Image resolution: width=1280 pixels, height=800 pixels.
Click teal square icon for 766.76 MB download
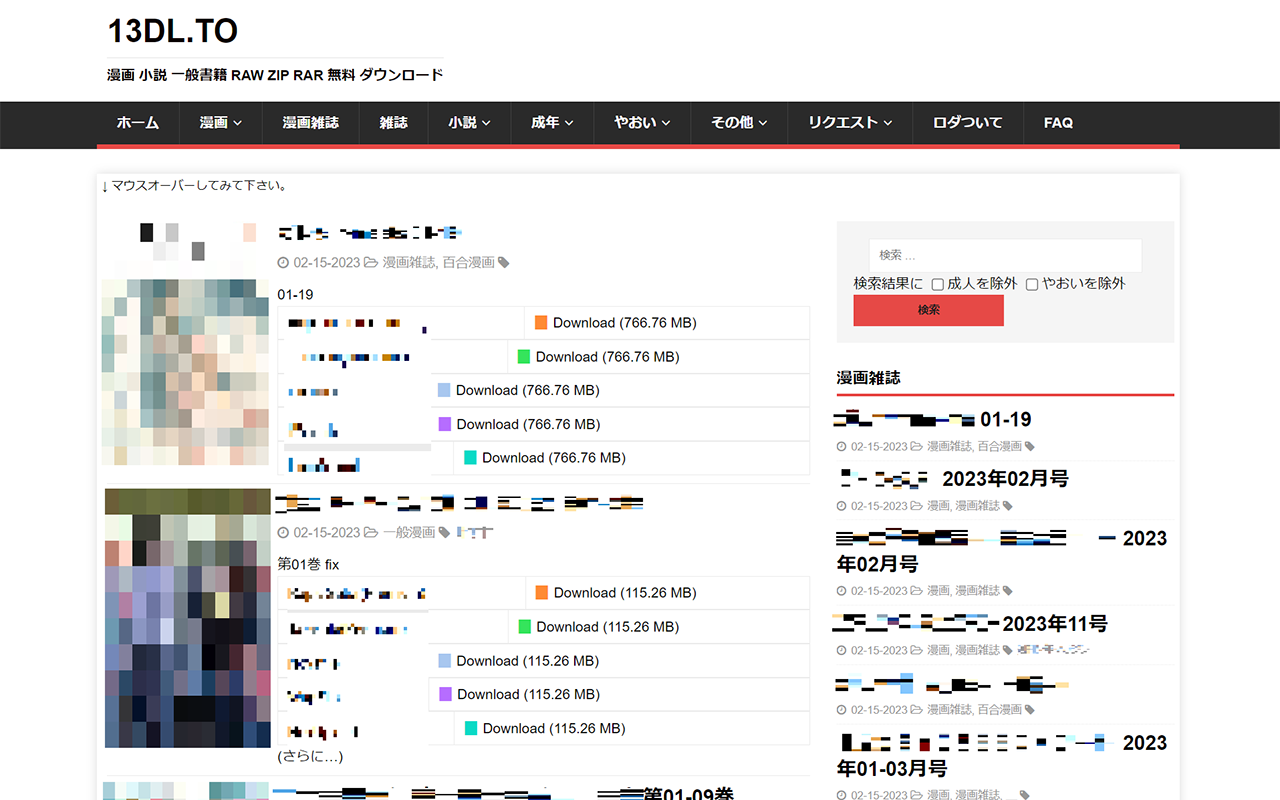point(471,458)
